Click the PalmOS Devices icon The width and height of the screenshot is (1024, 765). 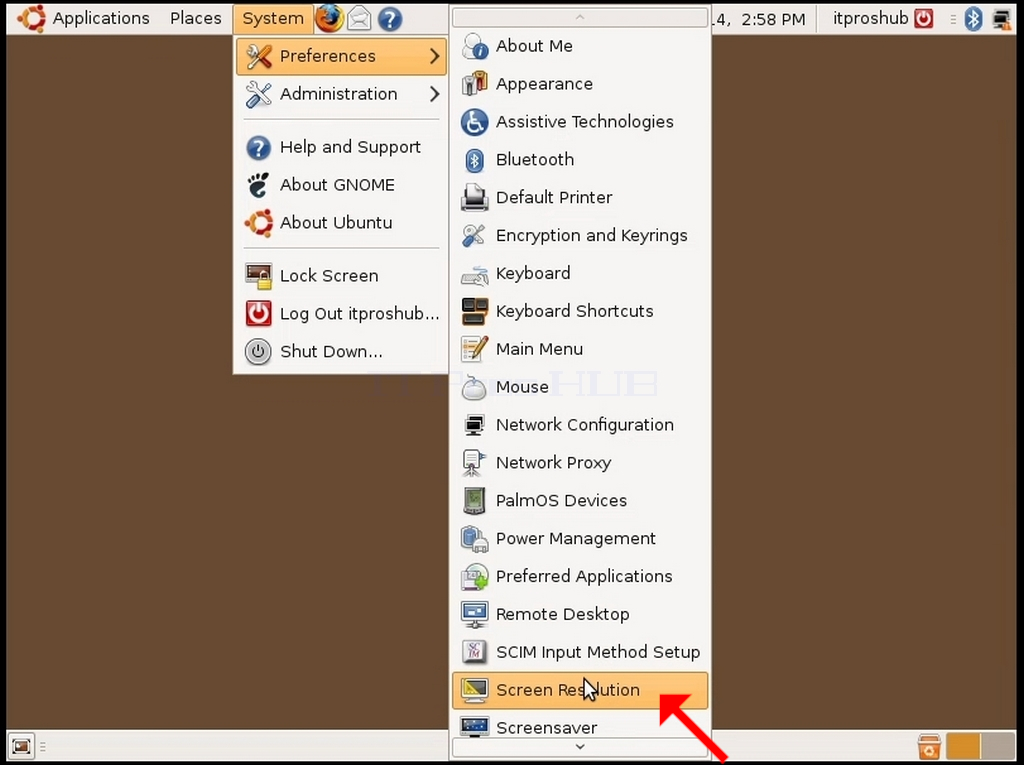[x=475, y=501]
